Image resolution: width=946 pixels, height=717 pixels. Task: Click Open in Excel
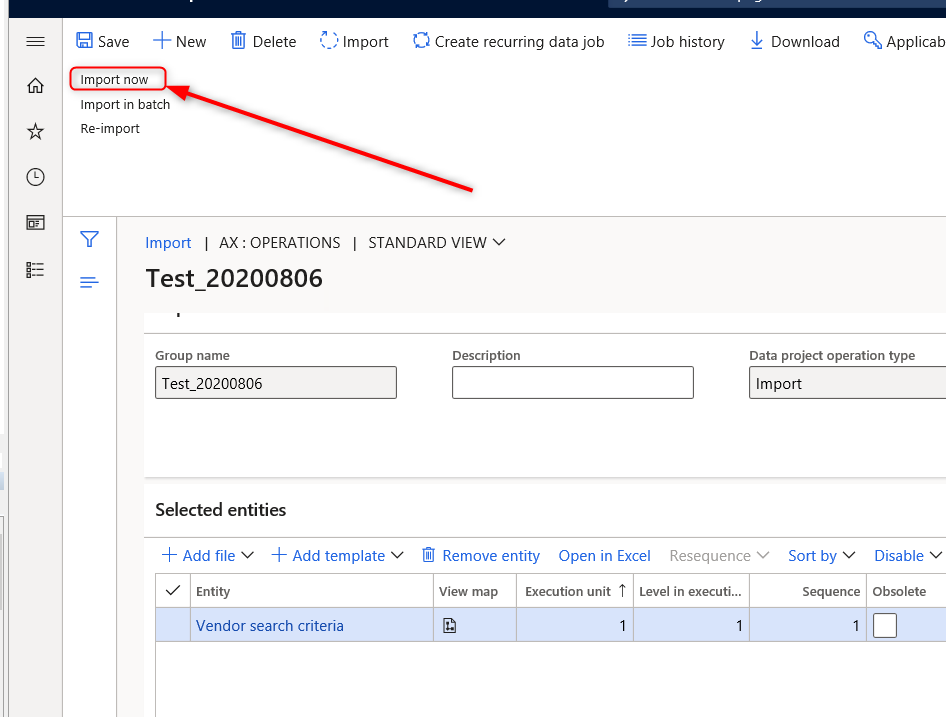click(604, 555)
